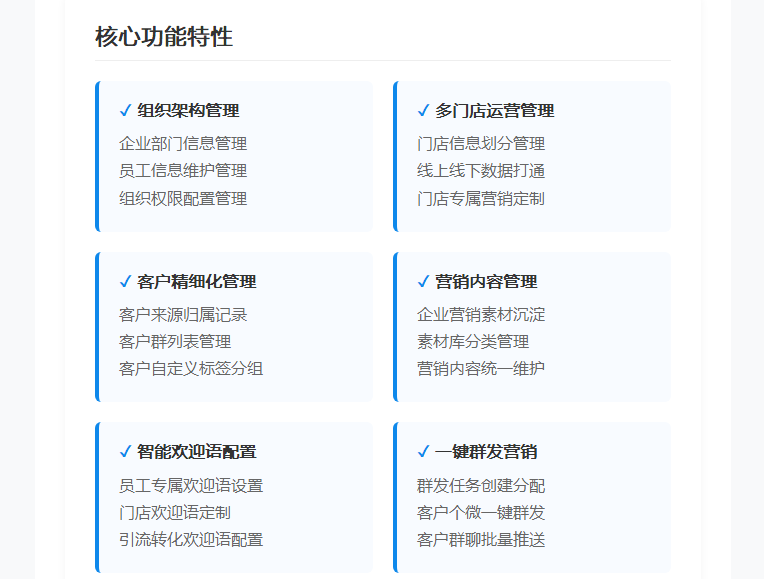Click the 一键群发营销 card title
This screenshot has height=579, width=764.
pos(486,452)
